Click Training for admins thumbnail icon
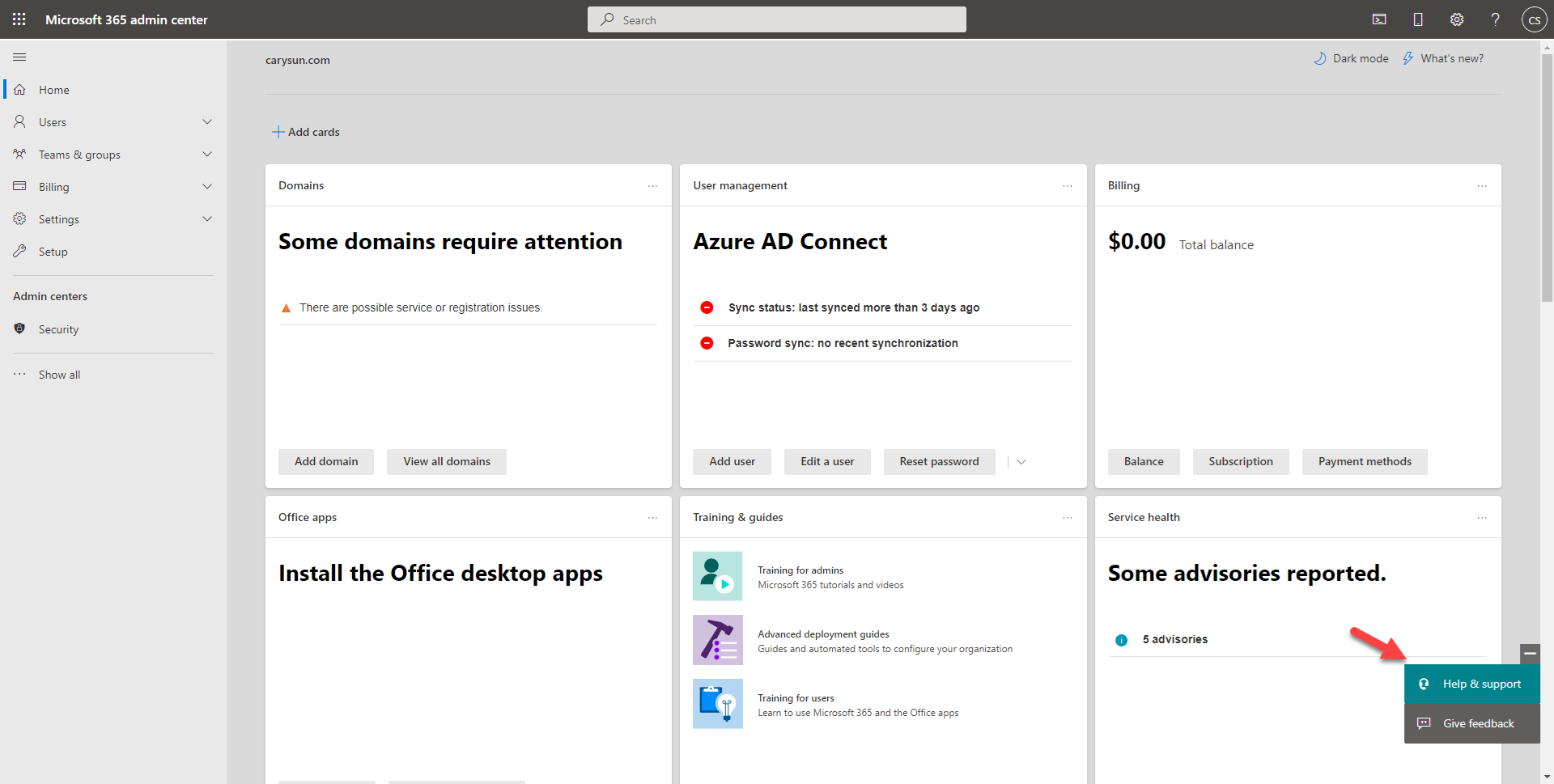1554x784 pixels. click(x=717, y=576)
